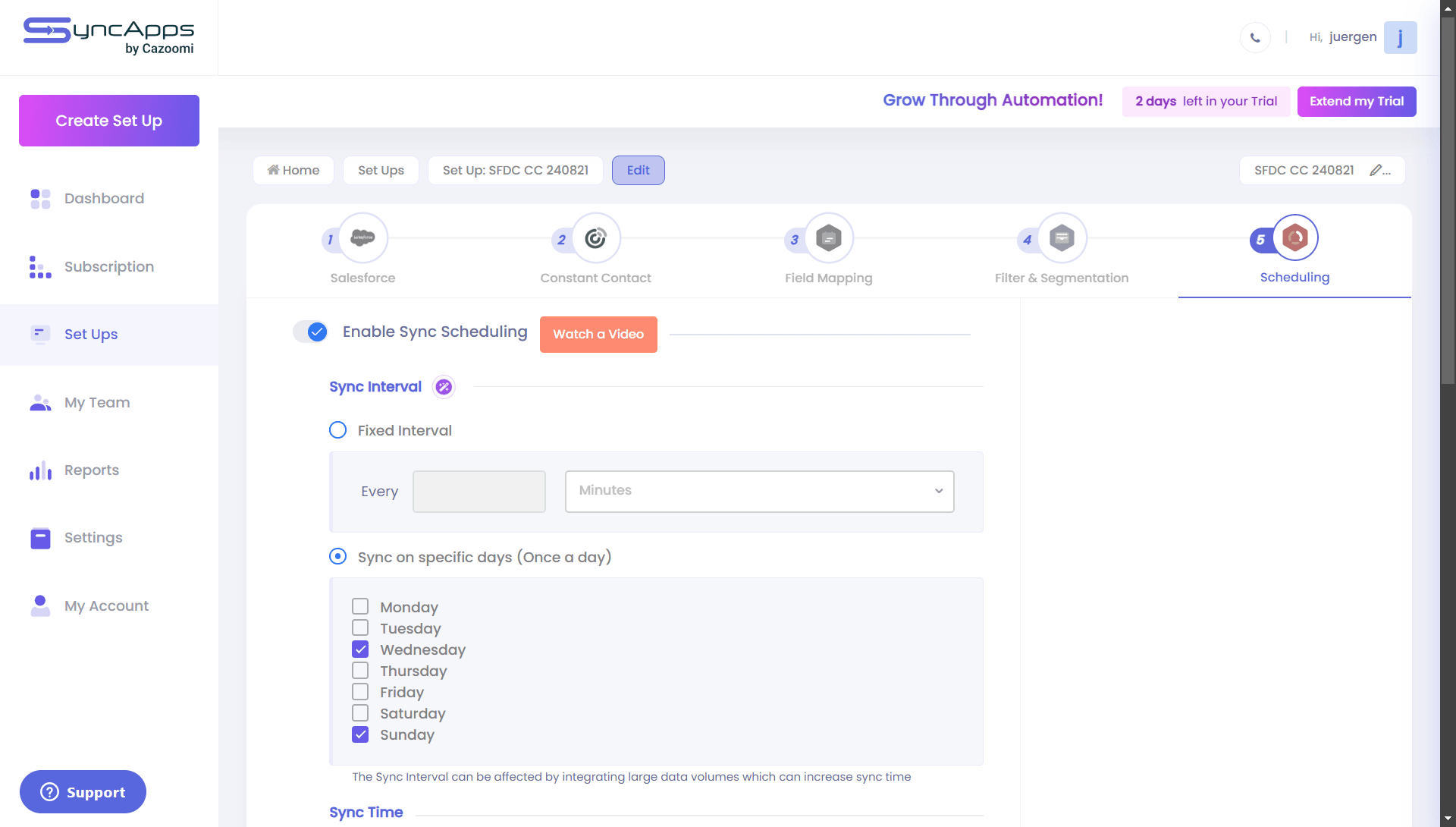Click the Support button
Screen dimensions: 1456x827
pos(83,792)
